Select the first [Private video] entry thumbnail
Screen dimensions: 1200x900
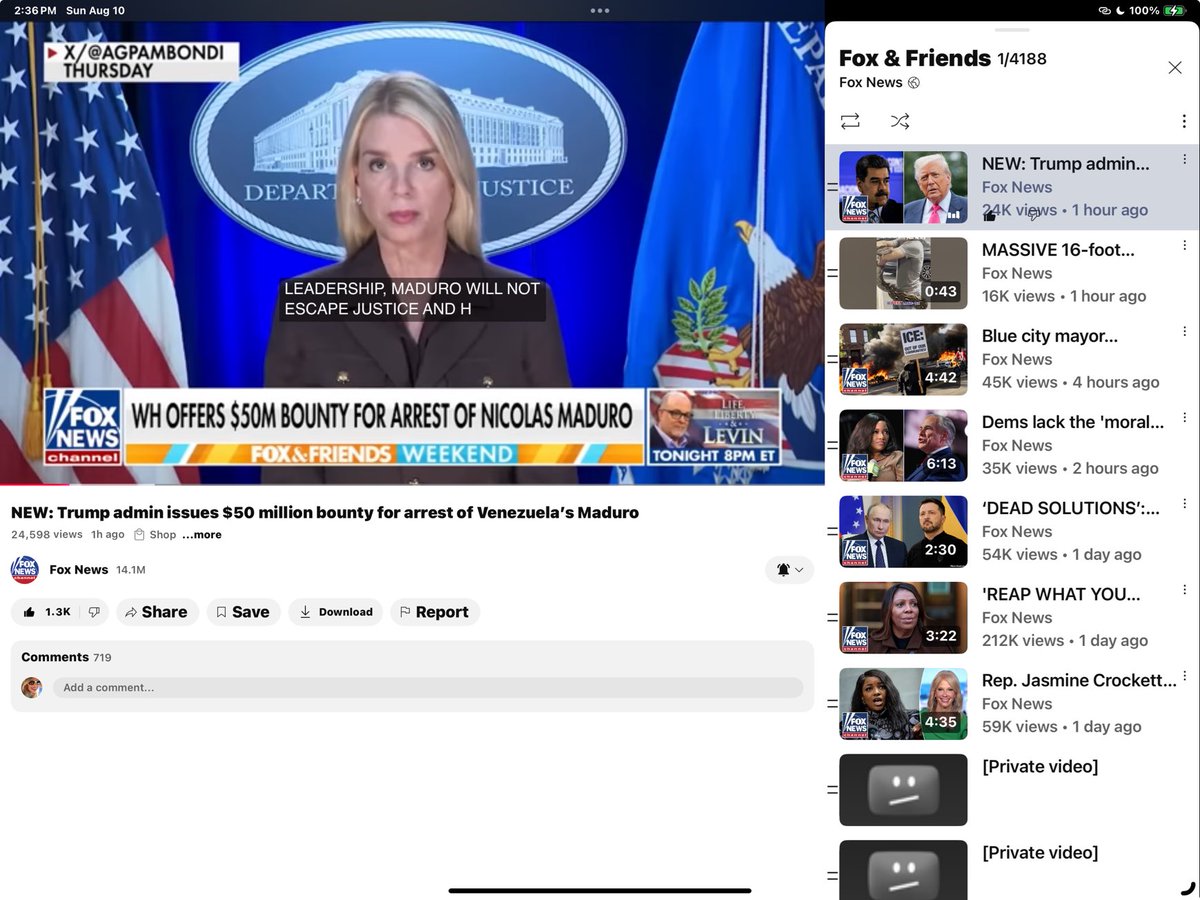click(903, 789)
